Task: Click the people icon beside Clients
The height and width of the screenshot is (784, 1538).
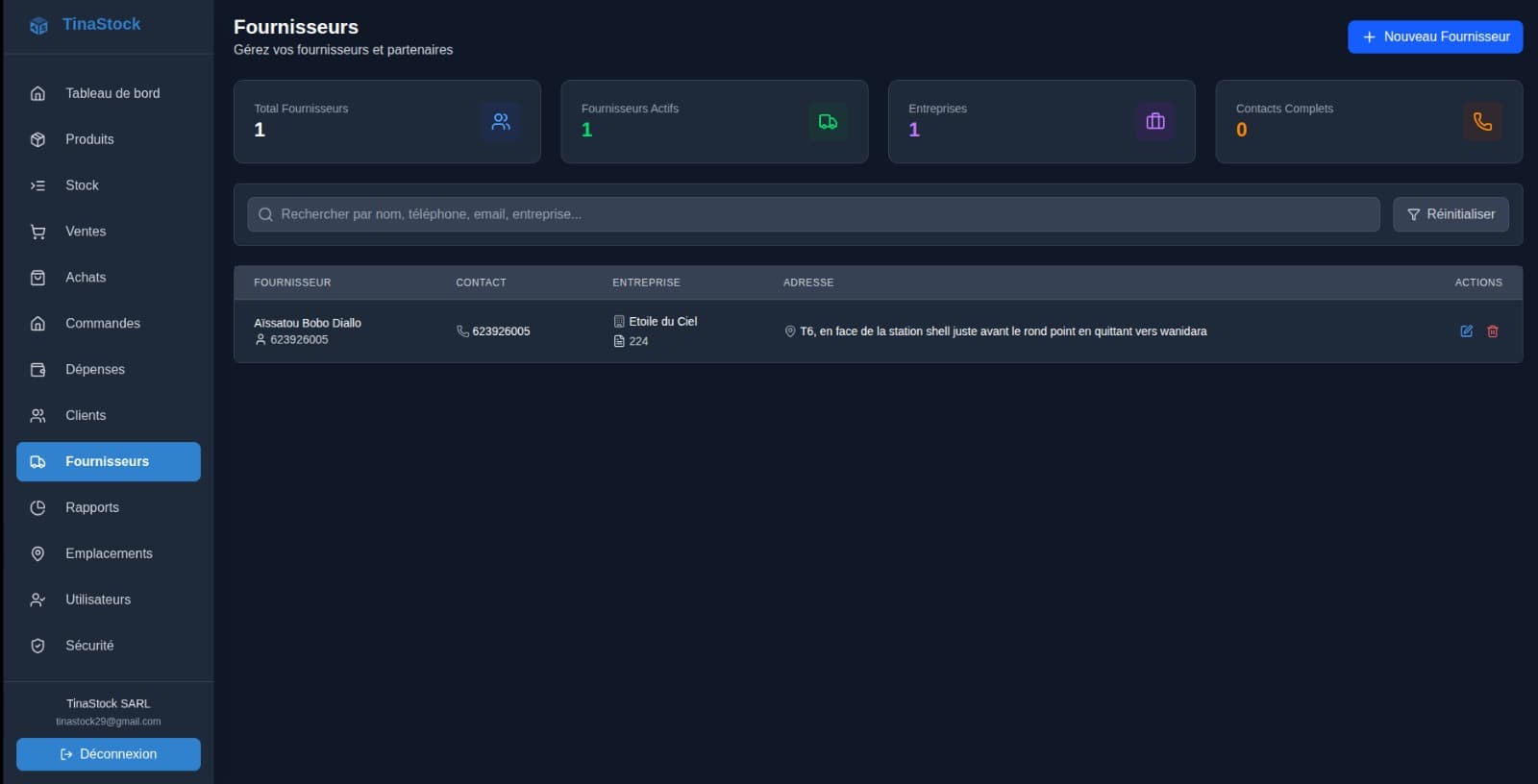Action: 37,416
